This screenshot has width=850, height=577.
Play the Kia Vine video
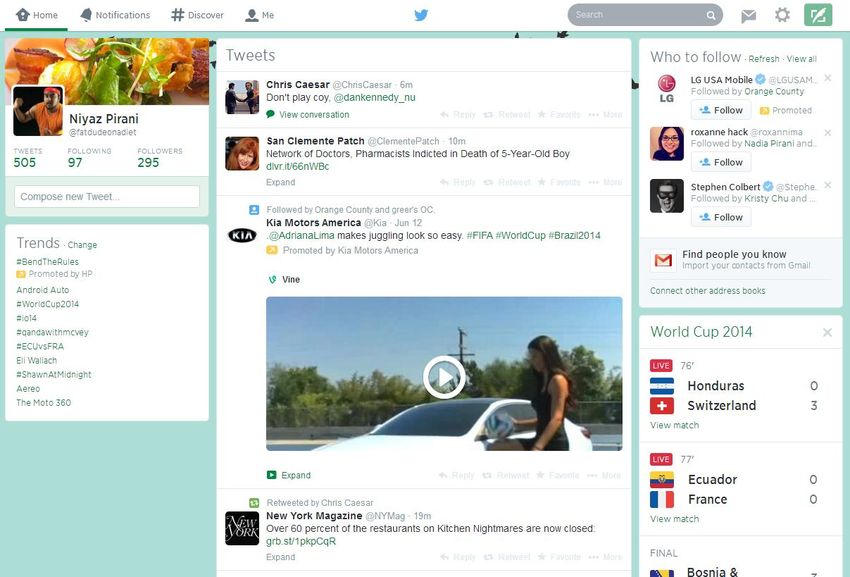pyautogui.click(x=444, y=377)
